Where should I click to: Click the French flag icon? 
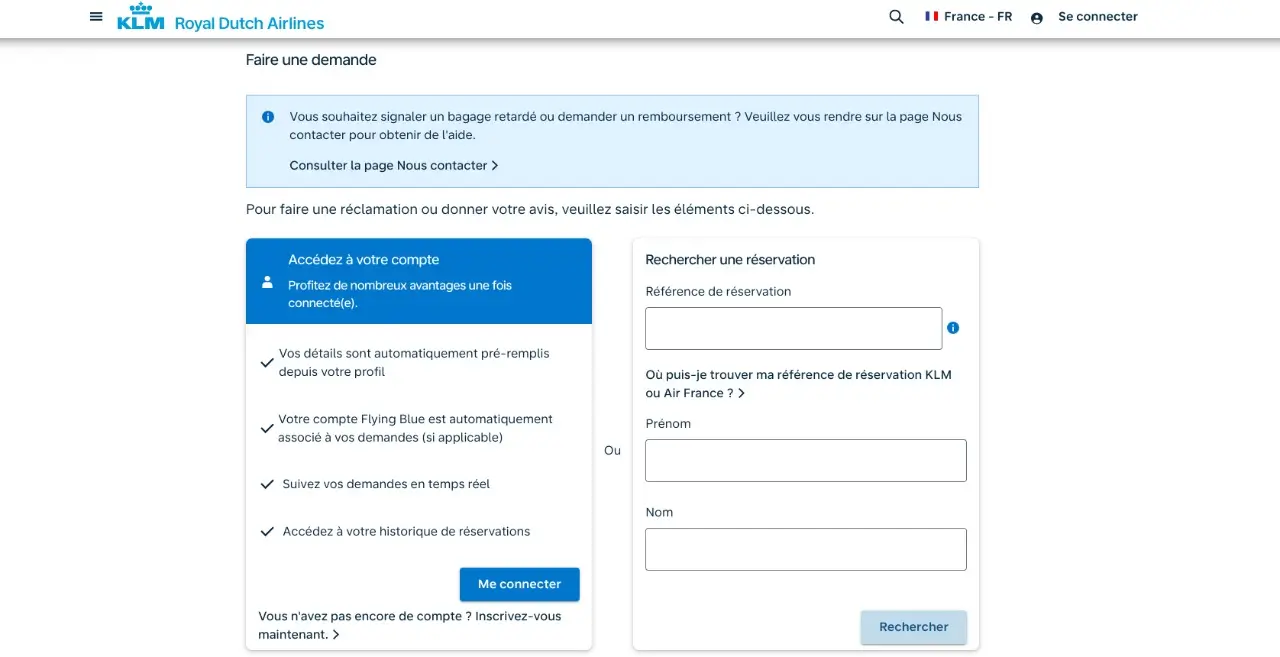(x=932, y=16)
